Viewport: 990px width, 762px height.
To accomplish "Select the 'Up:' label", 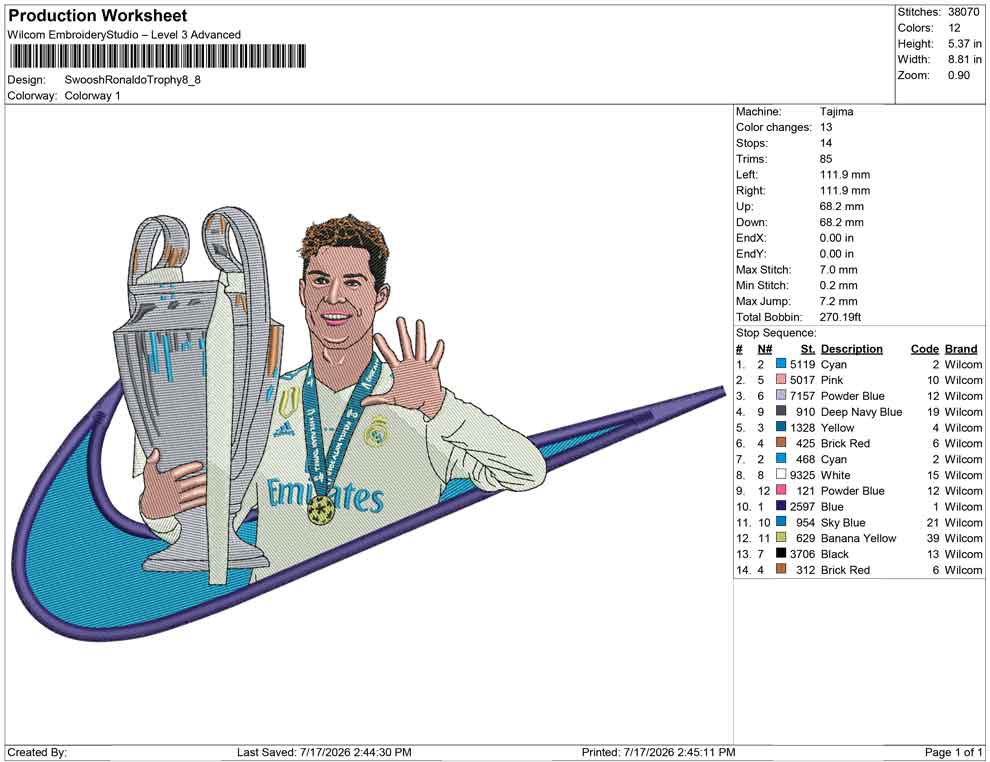I will tap(744, 206).
